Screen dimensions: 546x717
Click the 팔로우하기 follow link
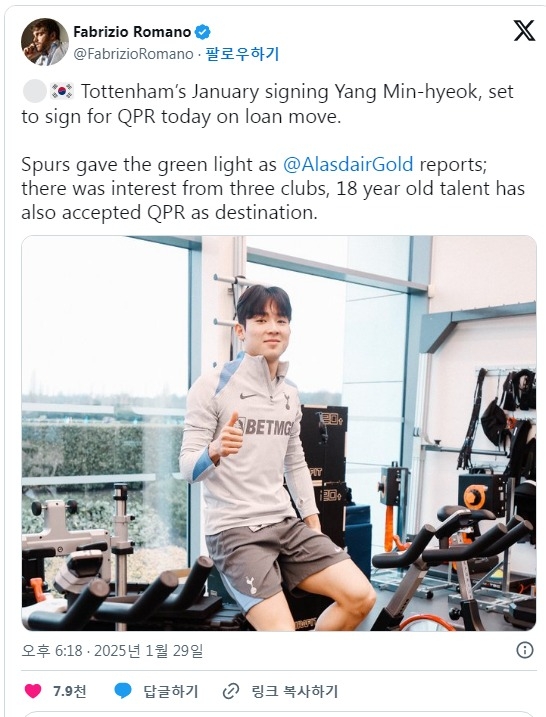(242, 54)
